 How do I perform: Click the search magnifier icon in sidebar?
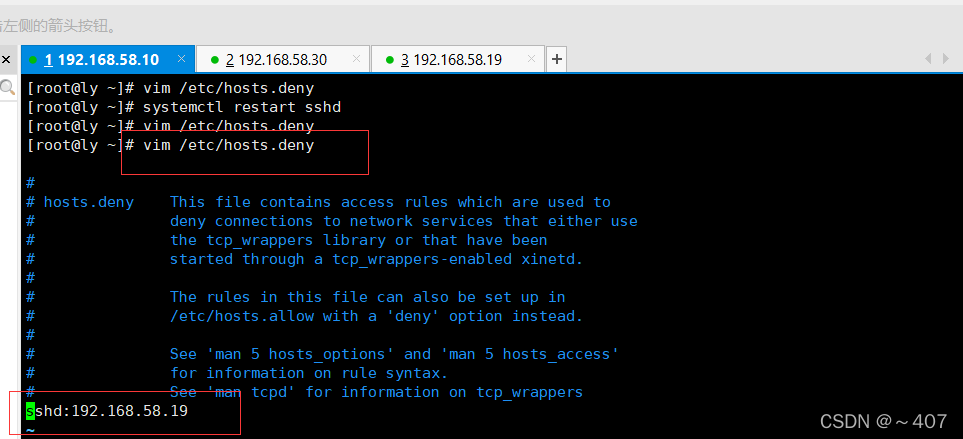coord(7,87)
